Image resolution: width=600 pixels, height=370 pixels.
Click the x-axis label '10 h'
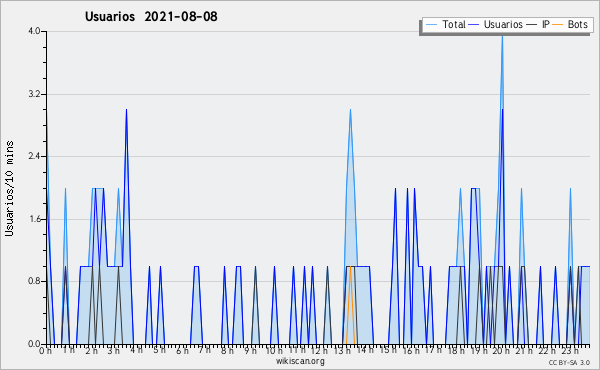(x=274, y=350)
